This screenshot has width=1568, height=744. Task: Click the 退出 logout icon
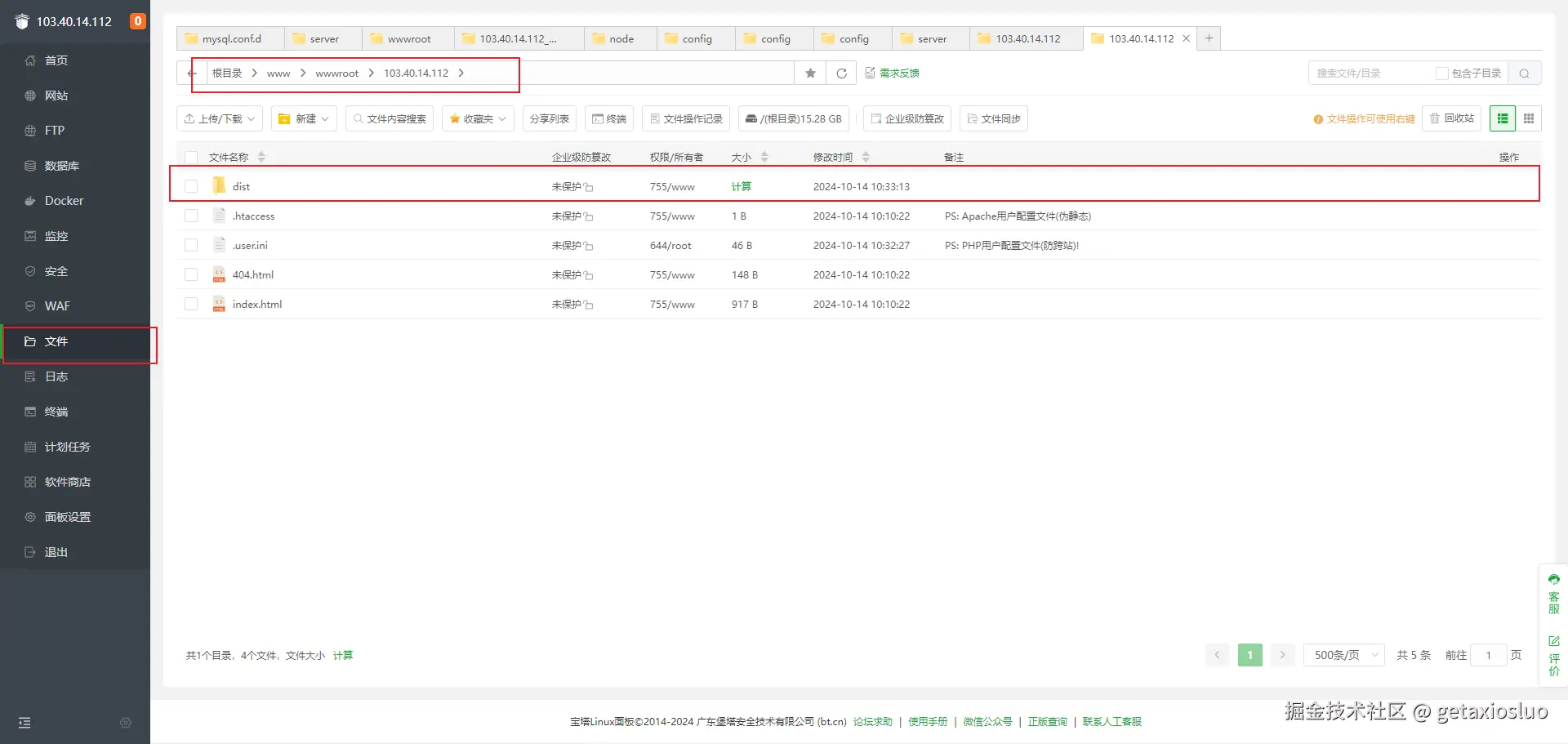tap(30, 552)
